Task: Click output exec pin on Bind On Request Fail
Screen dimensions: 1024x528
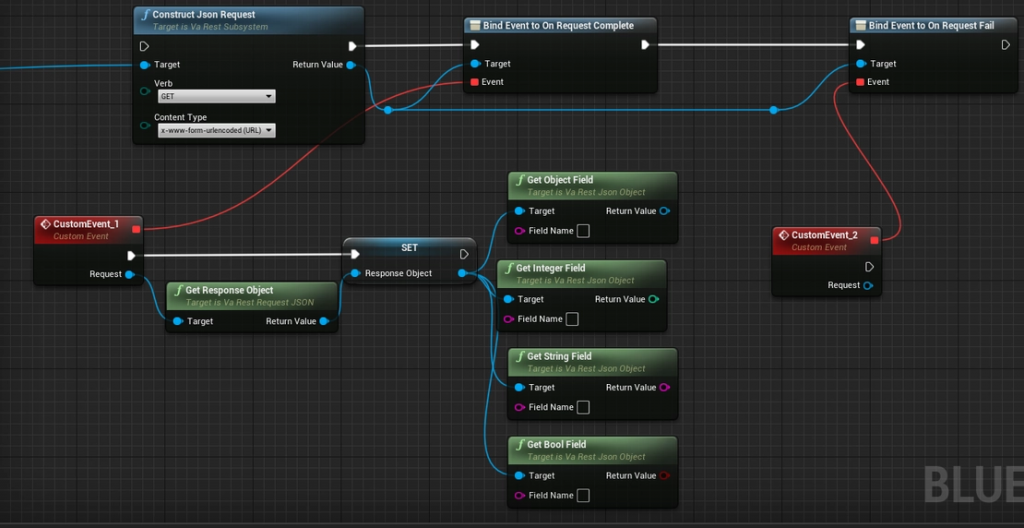Action: point(1006,44)
